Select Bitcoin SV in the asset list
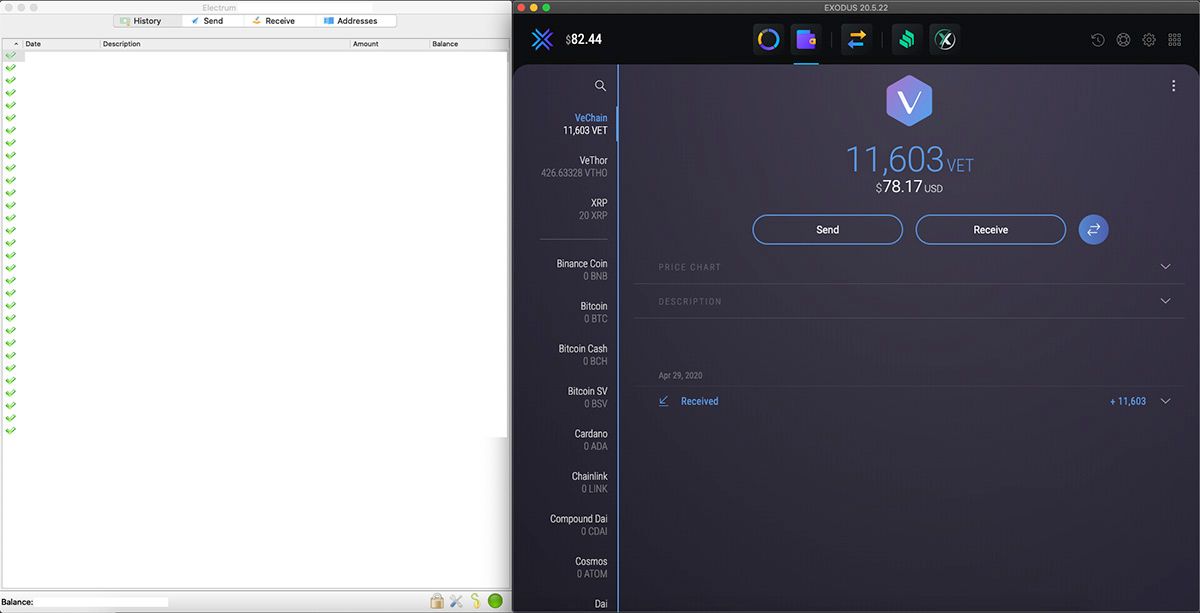Viewport: 1200px width, 613px height. click(588, 397)
